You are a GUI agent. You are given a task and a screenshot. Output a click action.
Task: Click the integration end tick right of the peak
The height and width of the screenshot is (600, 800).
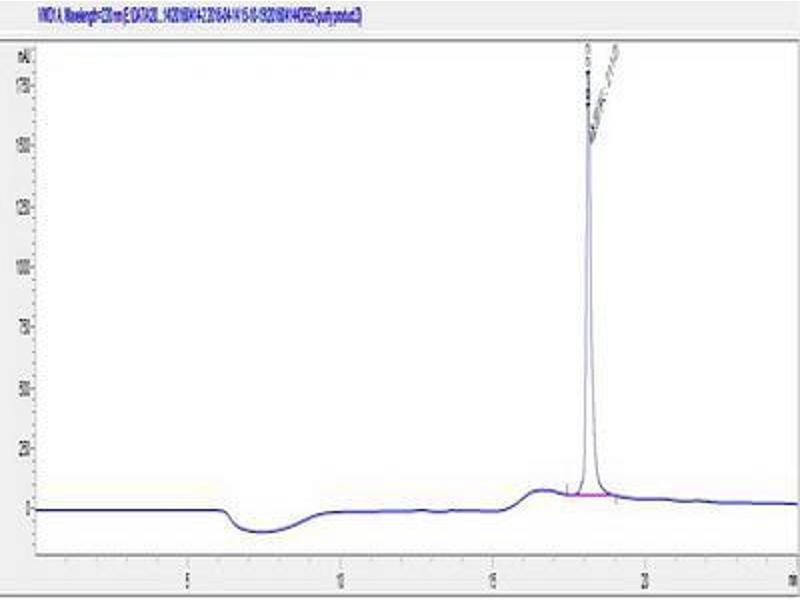tap(615, 499)
